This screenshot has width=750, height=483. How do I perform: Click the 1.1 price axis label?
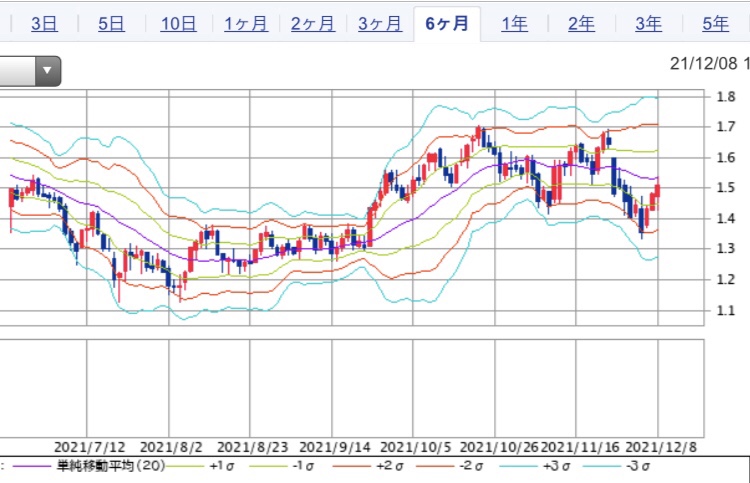click(x=726, y=310)
